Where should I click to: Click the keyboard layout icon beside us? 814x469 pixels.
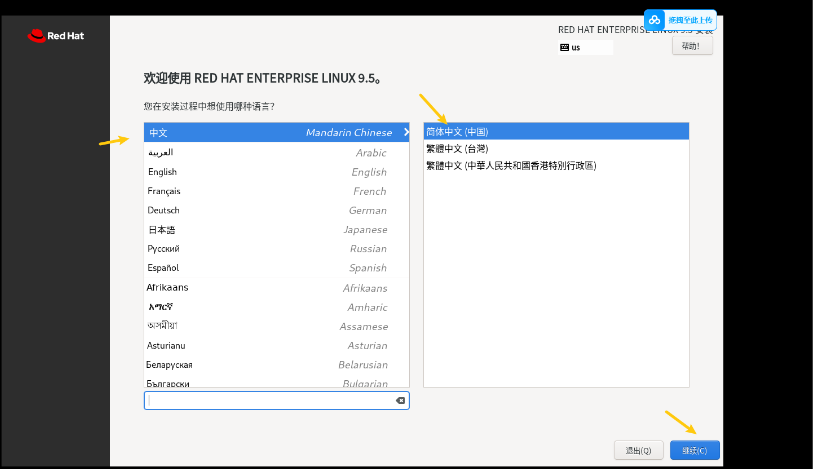pos(564,47)
